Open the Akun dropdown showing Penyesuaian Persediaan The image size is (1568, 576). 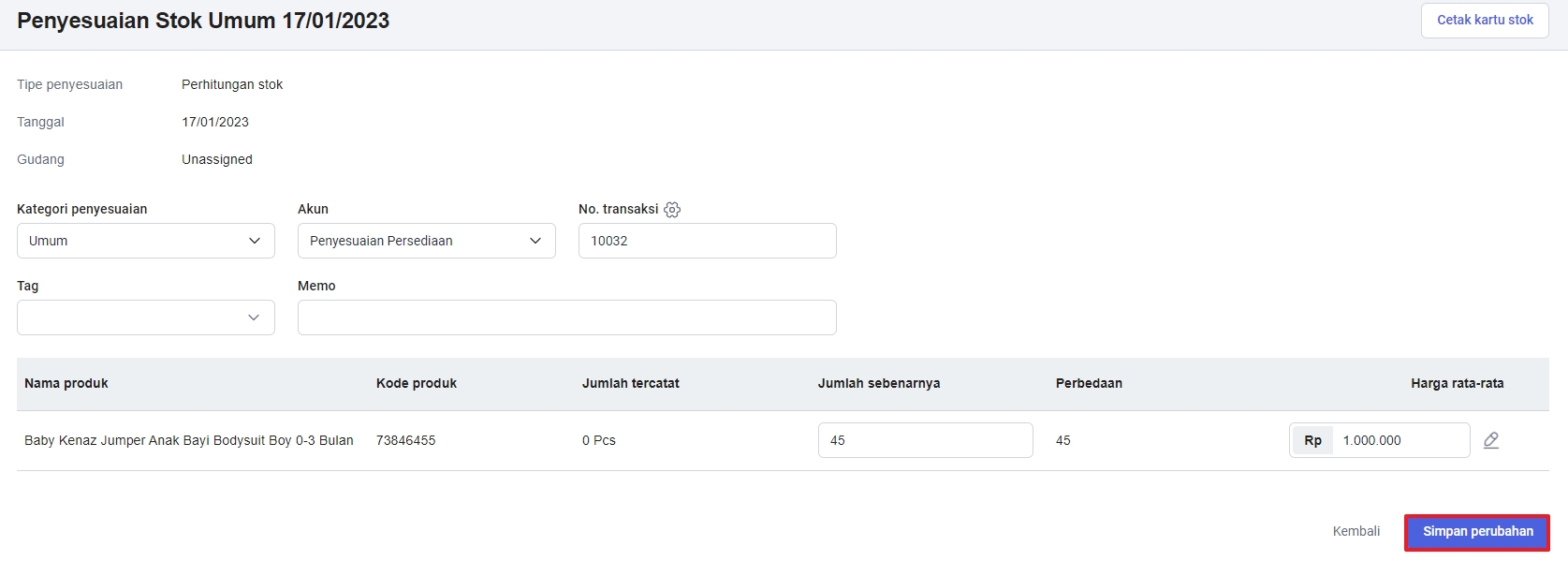(x=426, y=241)
